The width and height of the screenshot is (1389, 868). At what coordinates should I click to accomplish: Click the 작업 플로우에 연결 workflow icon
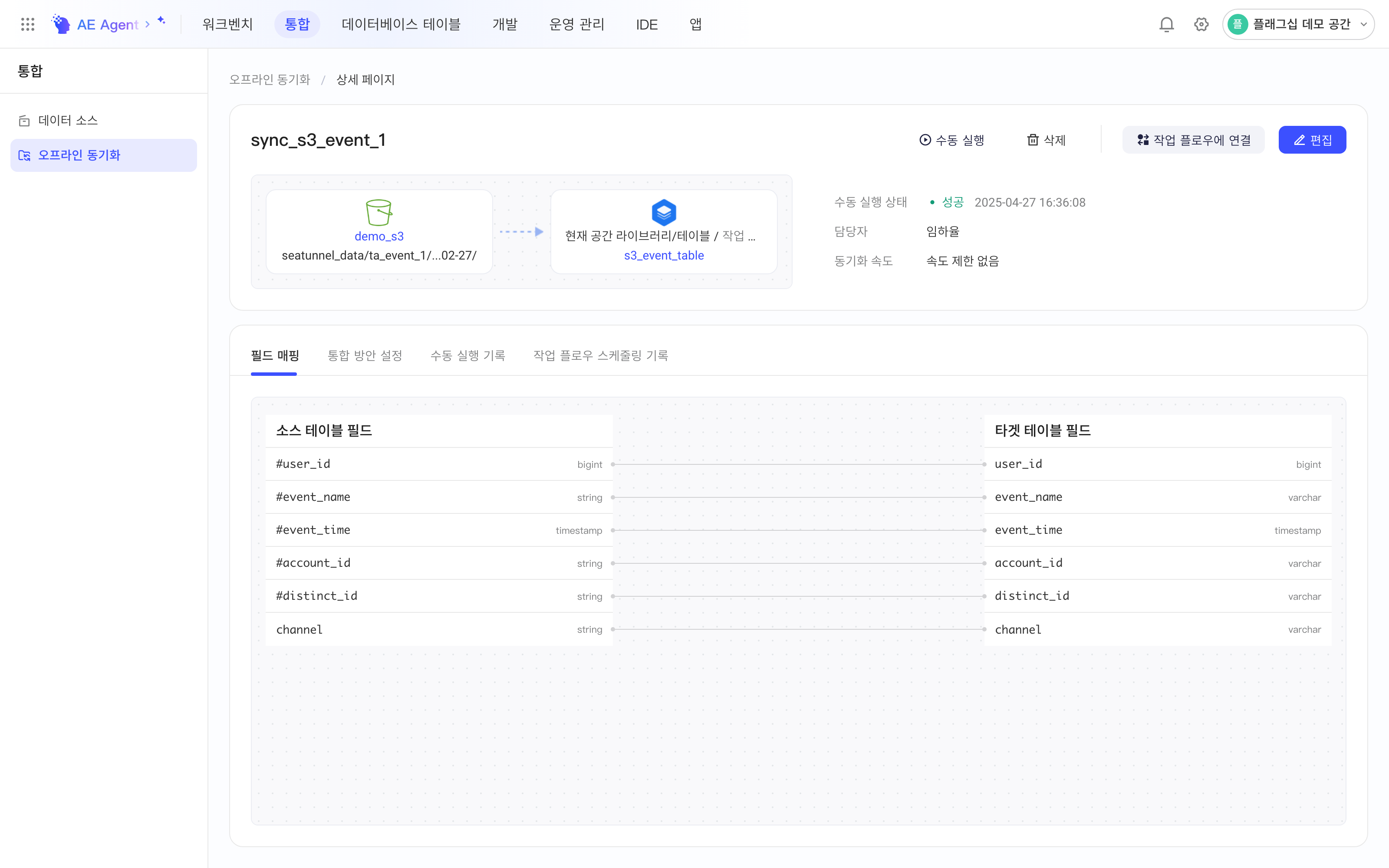(1143, 139)
